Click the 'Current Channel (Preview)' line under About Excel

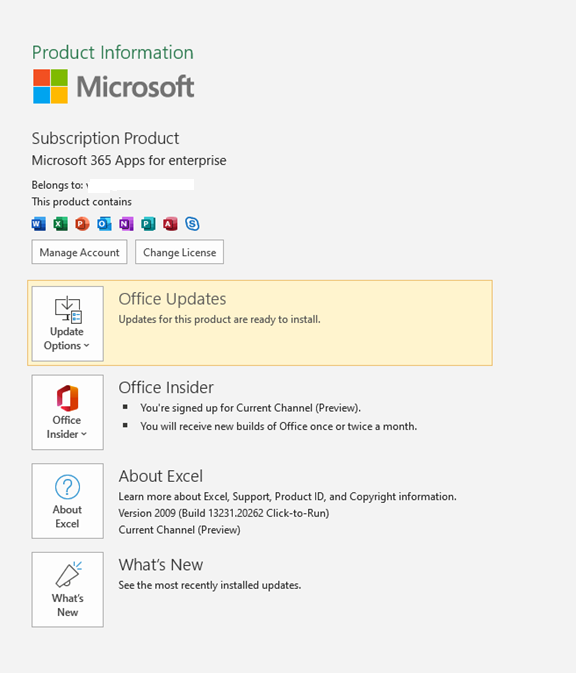click(179, 530)
